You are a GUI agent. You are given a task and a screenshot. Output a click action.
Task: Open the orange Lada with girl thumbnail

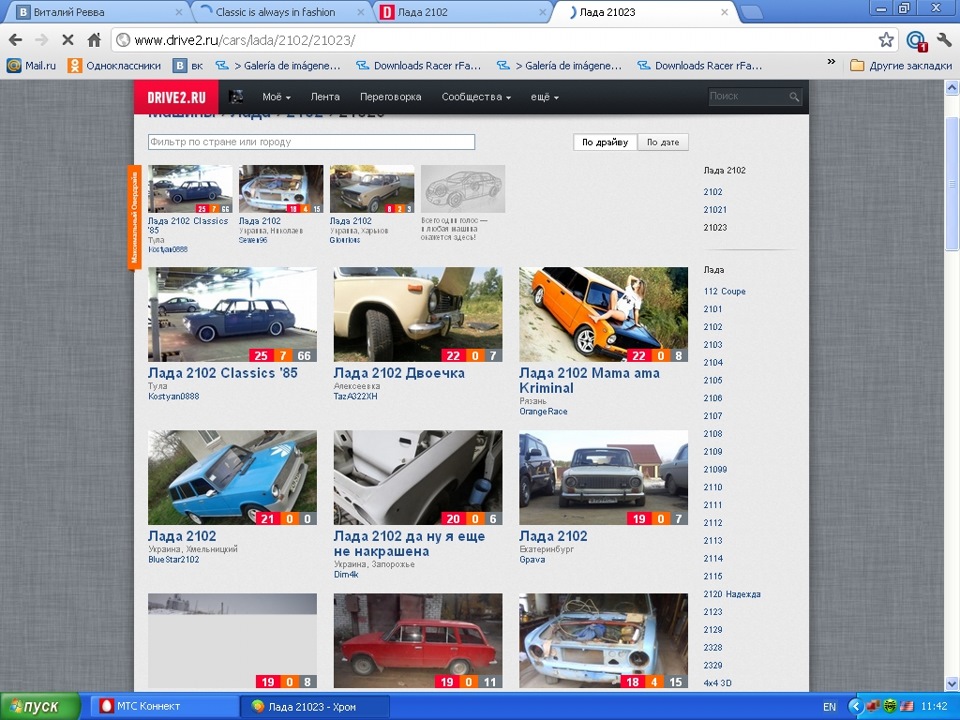click(603, 314)
